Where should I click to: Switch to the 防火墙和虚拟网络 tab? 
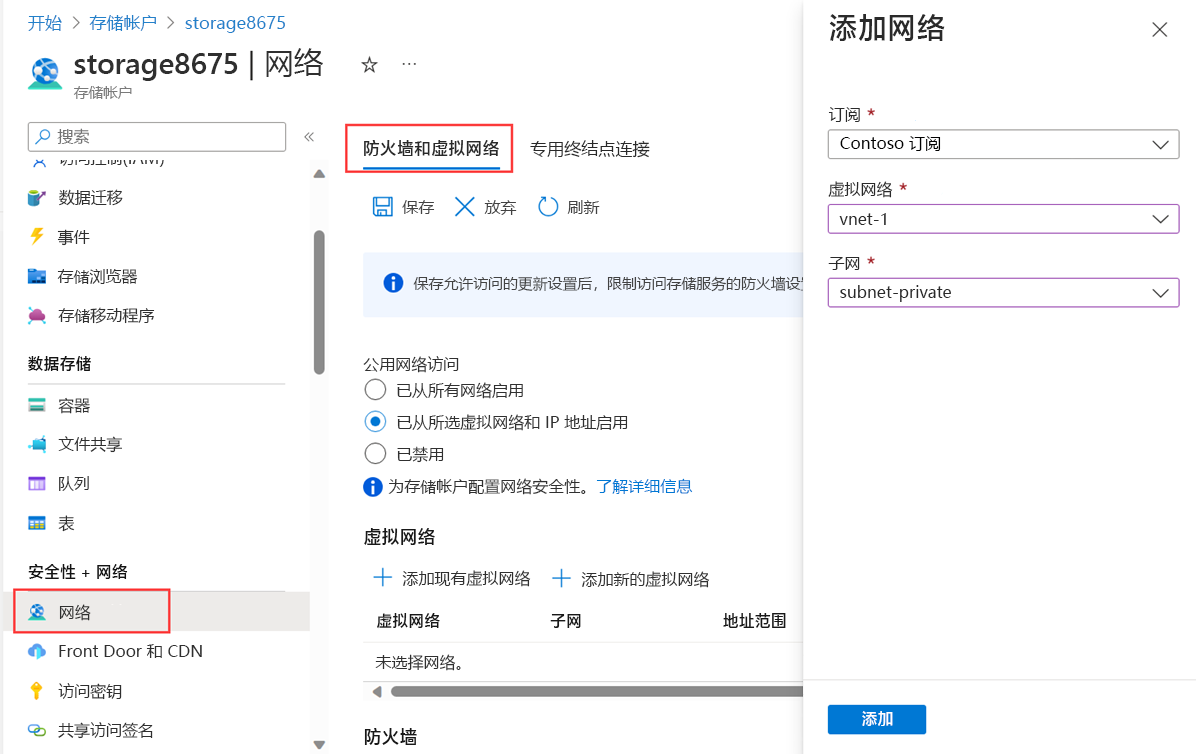click(x=429, y=147)
